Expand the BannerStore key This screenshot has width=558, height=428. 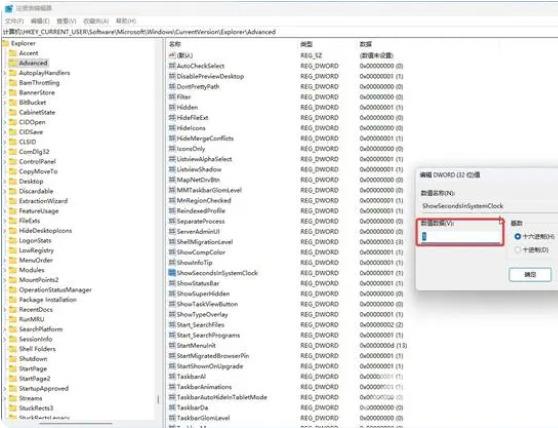tap(5, 93)
